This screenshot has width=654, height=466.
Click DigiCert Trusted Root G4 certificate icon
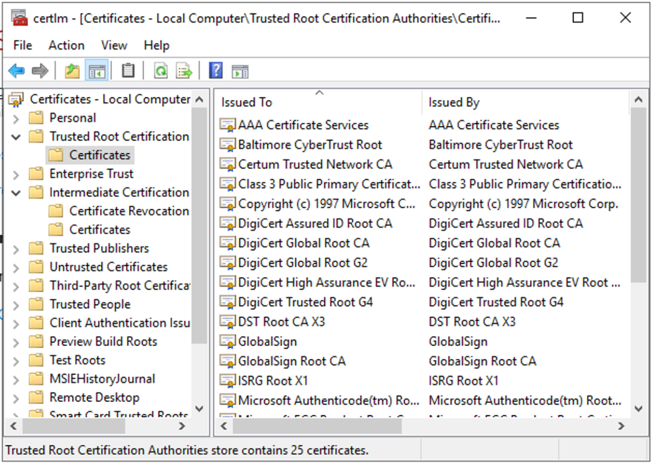(228, 302)
